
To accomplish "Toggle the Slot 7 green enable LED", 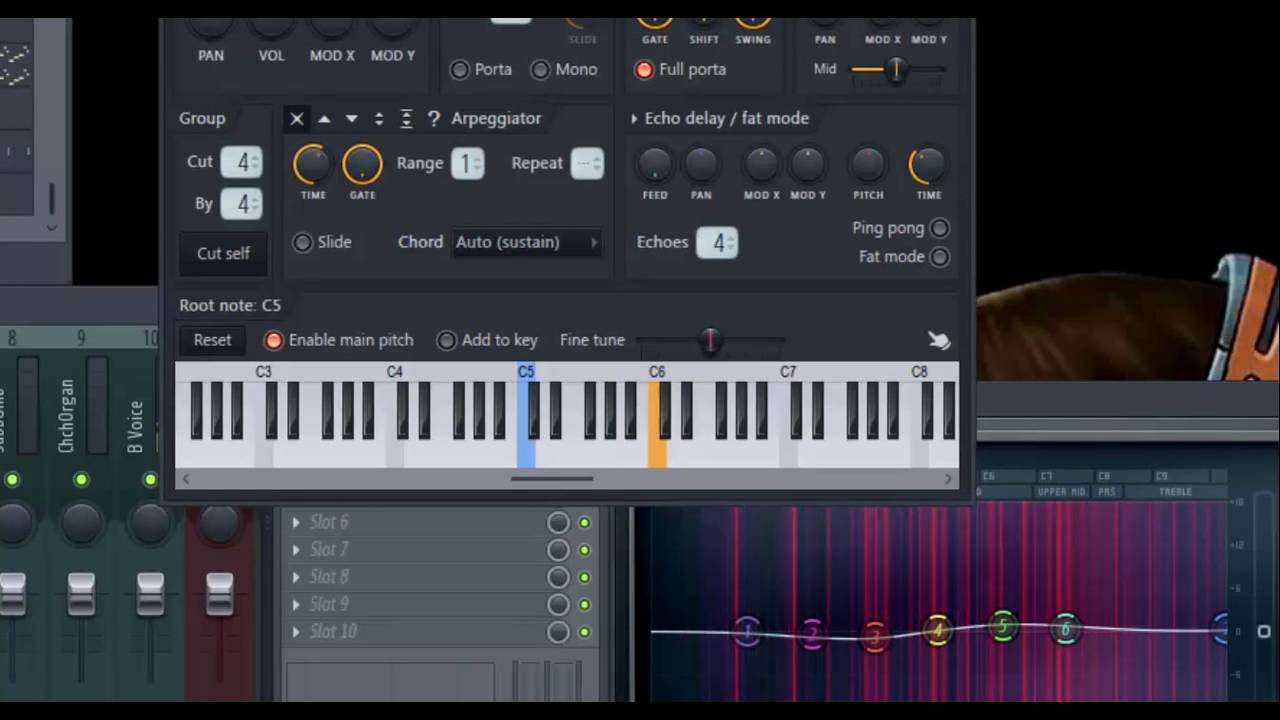I will (585, 550).
